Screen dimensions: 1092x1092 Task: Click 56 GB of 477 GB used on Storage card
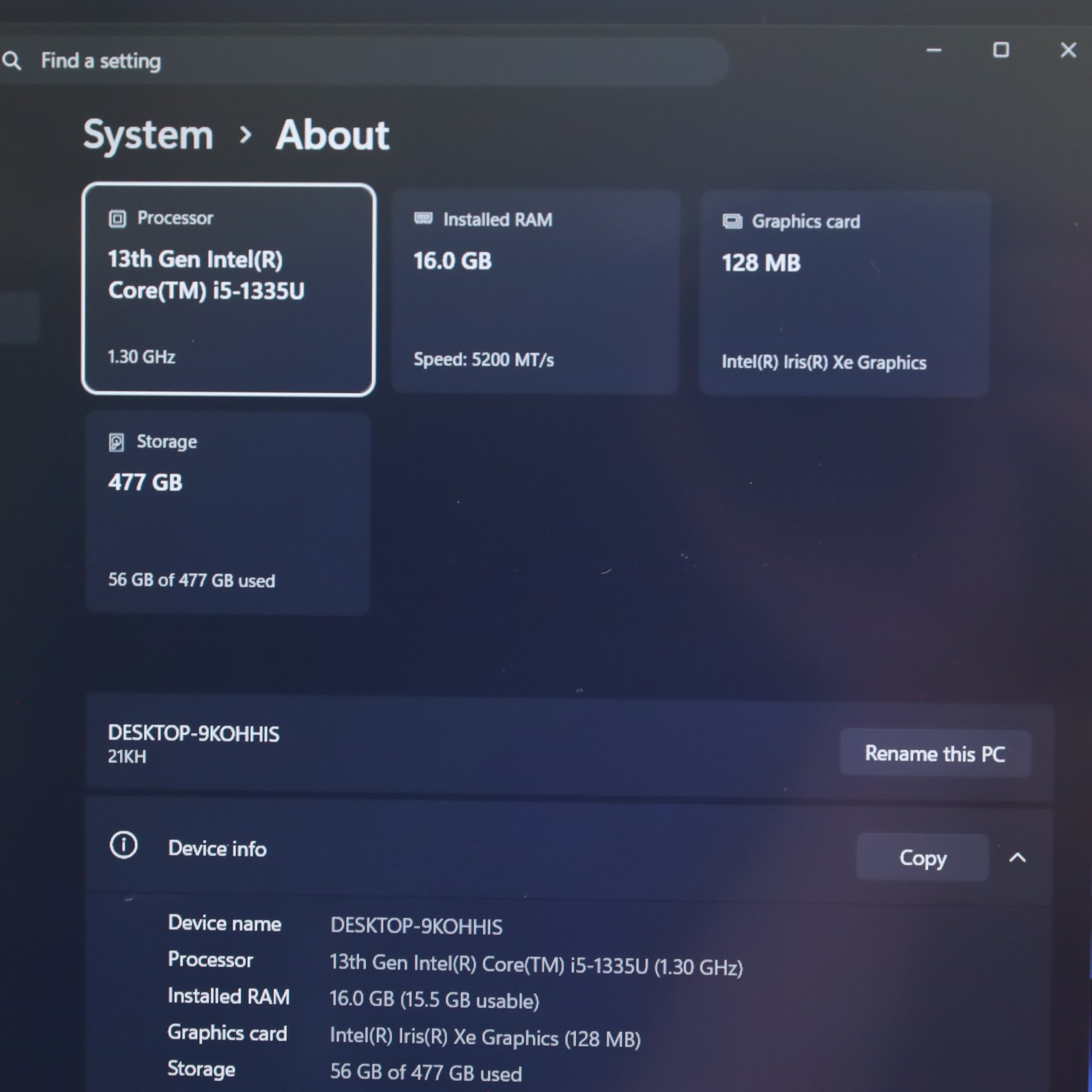[192, 580]
